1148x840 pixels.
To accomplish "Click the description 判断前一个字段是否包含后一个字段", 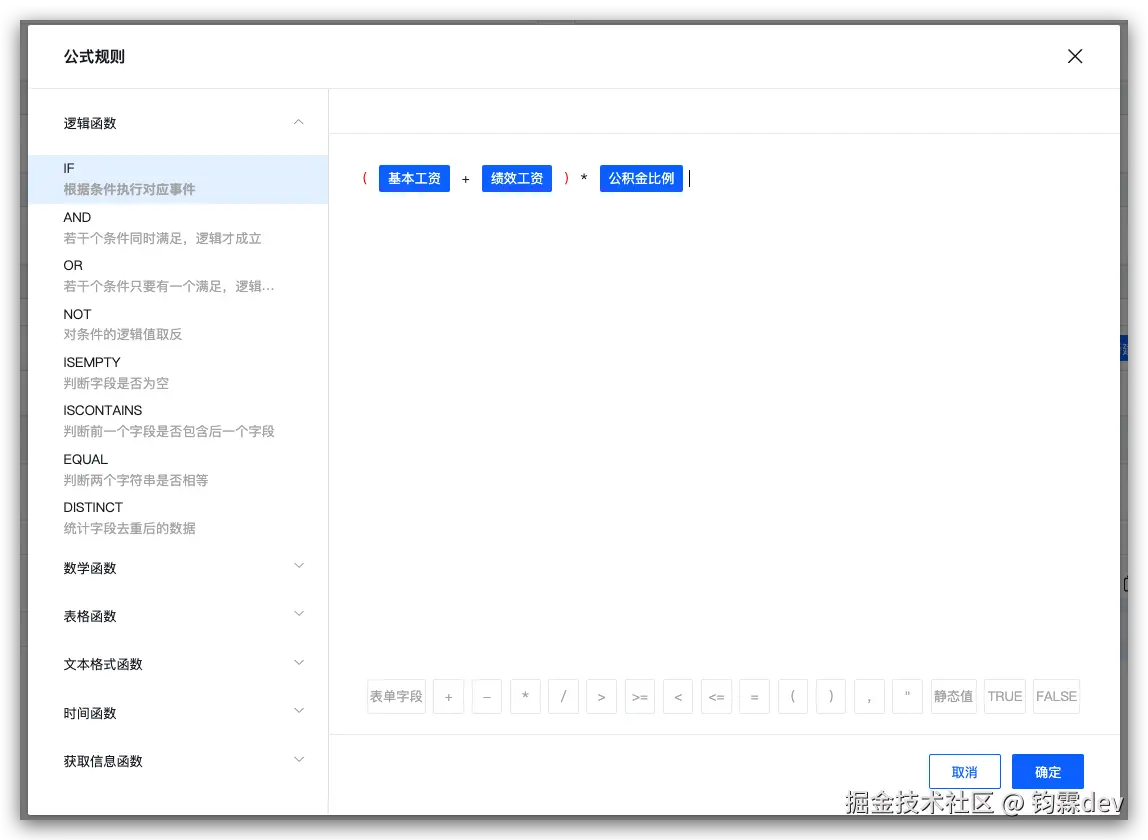I will [x=169, y=431].
